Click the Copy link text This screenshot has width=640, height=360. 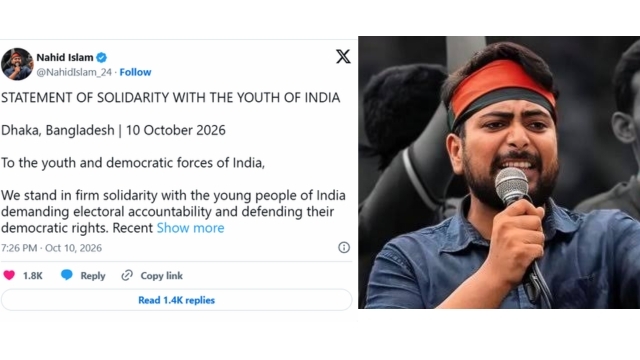click(162, 276)
